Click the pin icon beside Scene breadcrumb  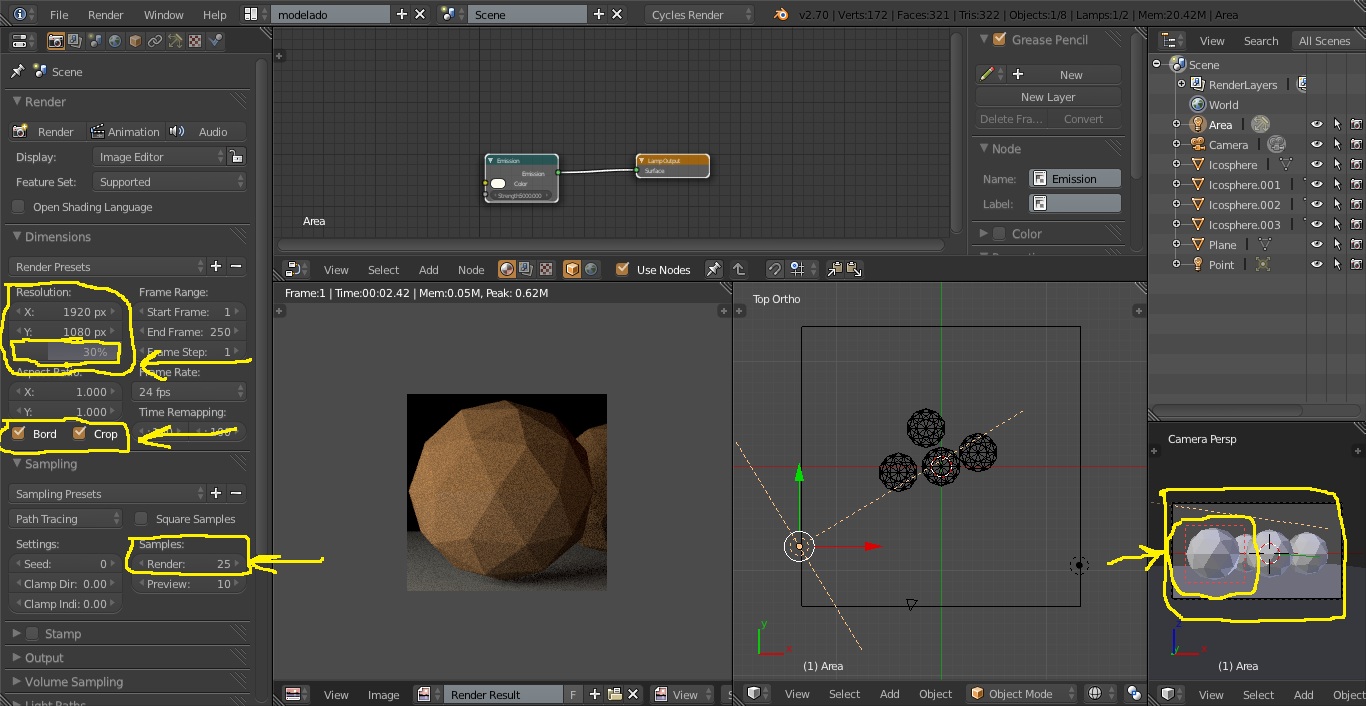pyautogui.click(x=17, y=72)
